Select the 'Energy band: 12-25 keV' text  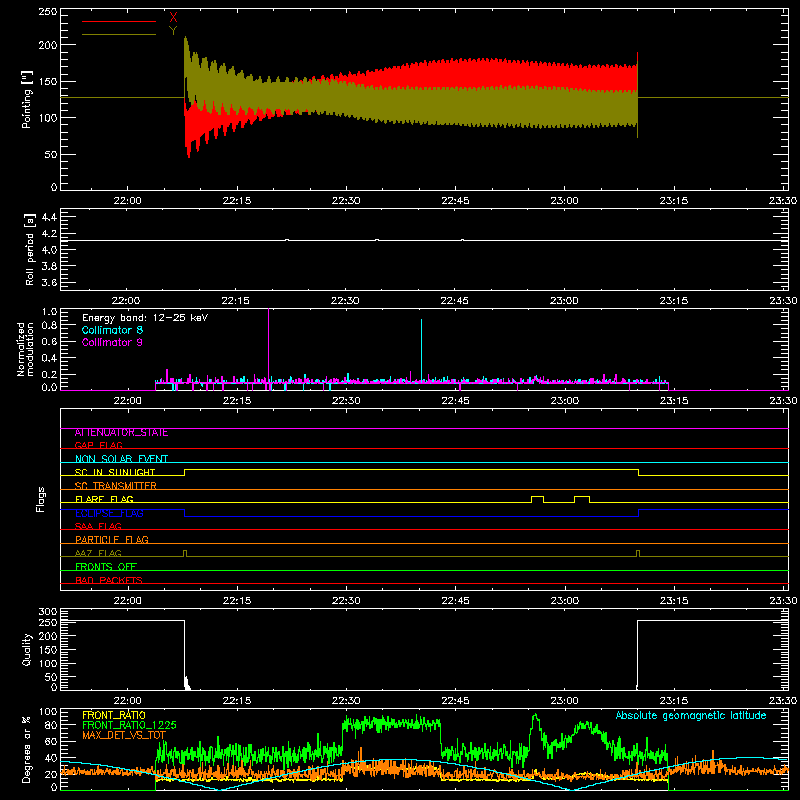[145, 318]
